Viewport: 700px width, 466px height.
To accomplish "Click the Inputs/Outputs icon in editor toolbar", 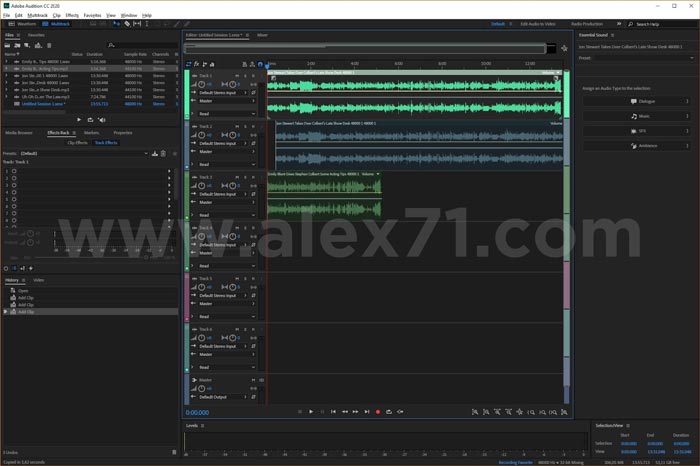I will [188, 64].
